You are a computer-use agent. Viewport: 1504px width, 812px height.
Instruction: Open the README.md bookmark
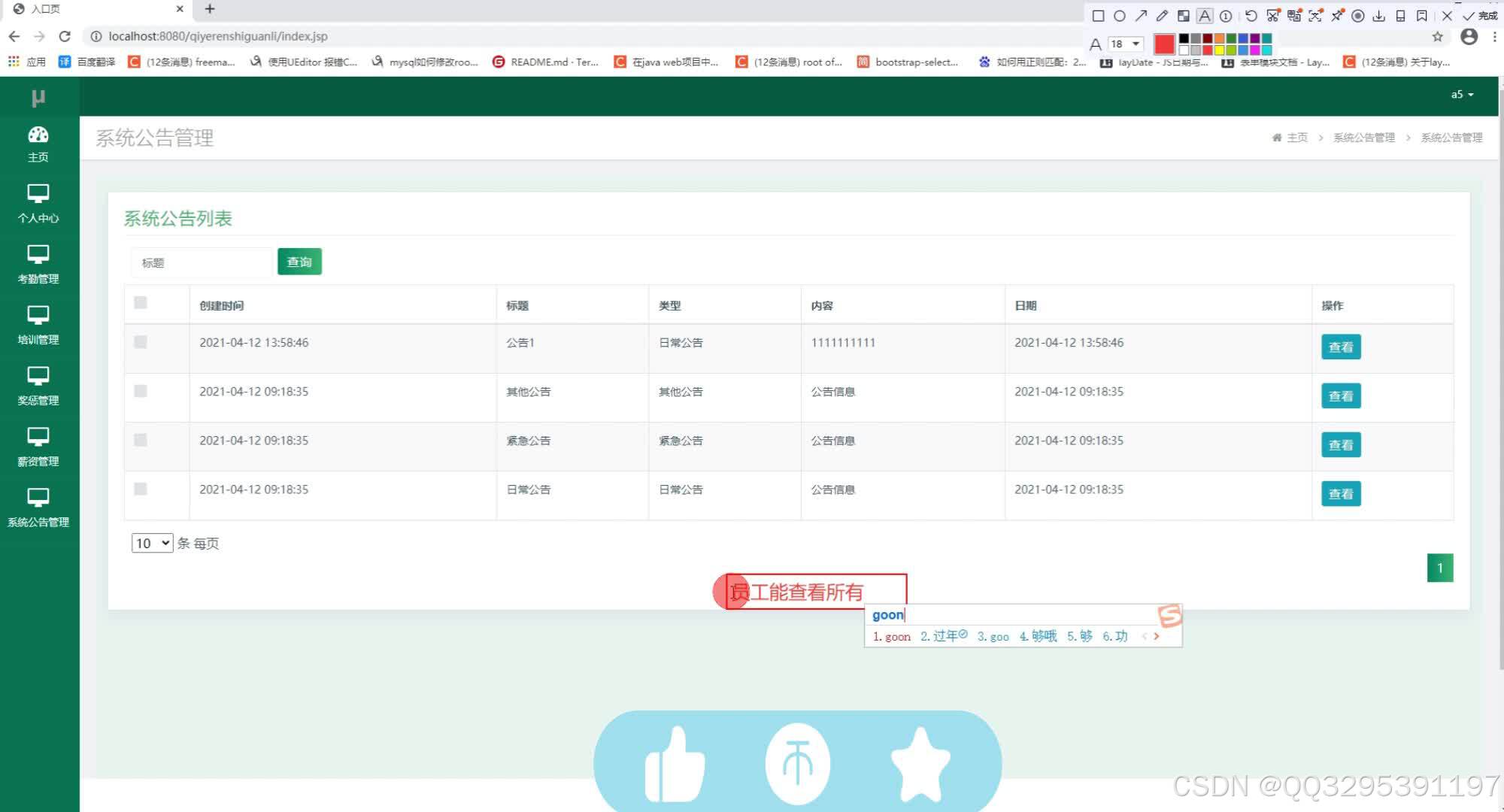tap(545, 62)
